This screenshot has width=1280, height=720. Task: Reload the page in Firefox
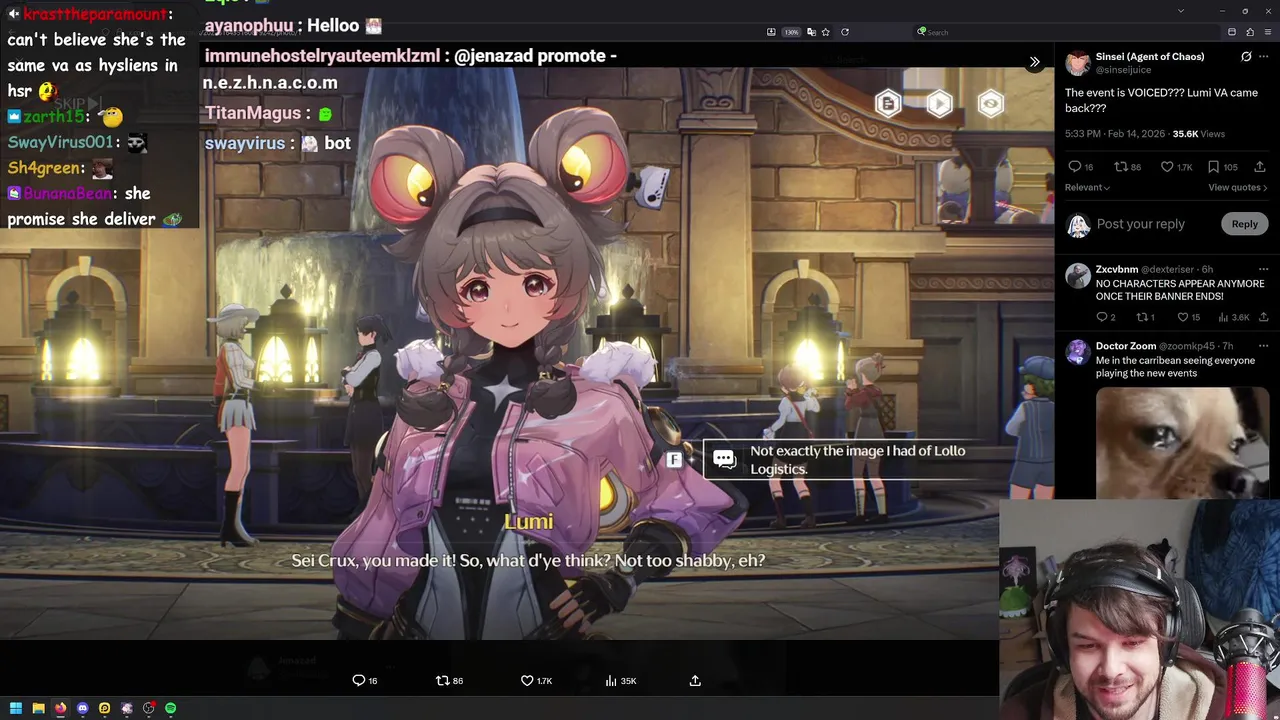pyautogui.click(x=845, y=32)
